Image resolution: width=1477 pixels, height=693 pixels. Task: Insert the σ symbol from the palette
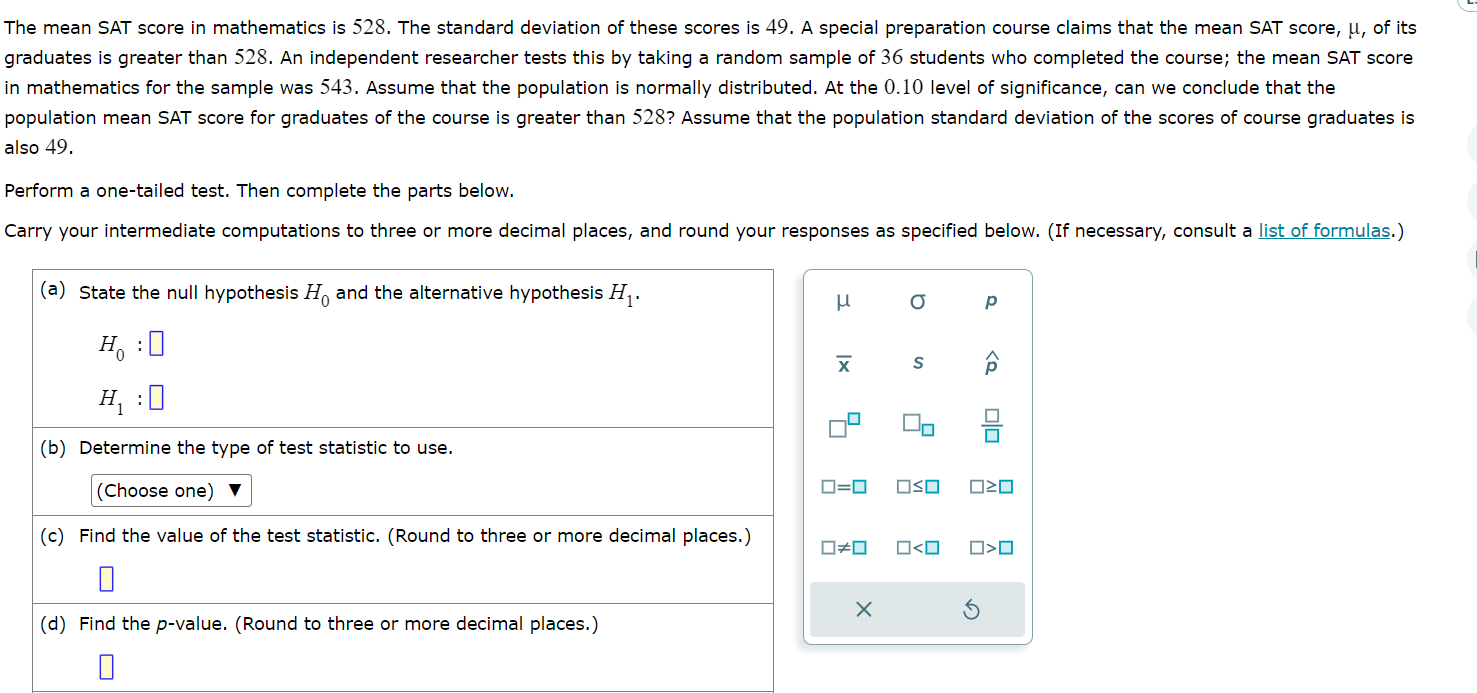(x=917, y=301)
